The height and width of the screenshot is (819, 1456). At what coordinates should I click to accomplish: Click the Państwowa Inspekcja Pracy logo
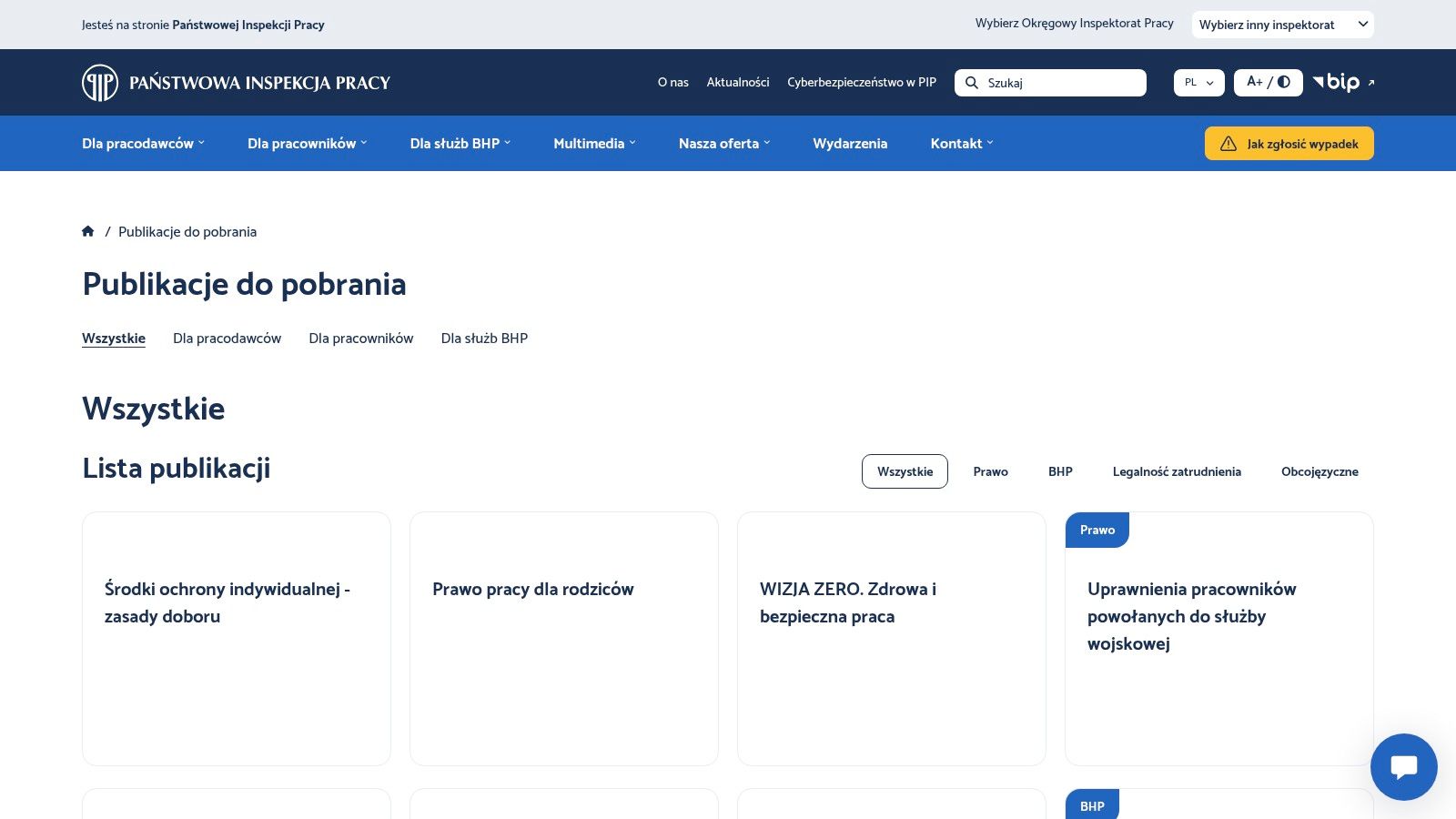point(236,83)
